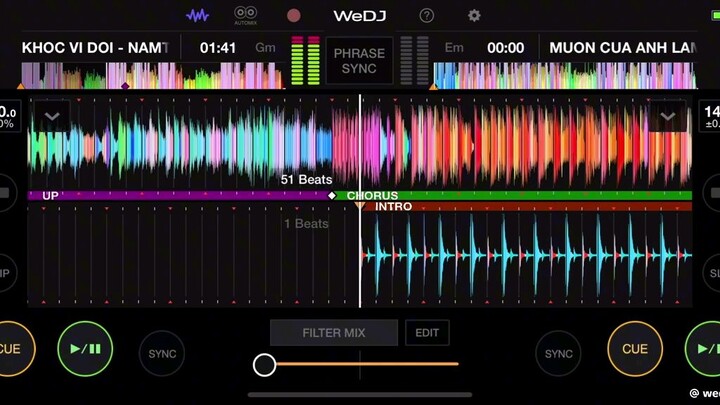Open the settings gear icon
Viewport: 720px width, 405px height.
[474, 15]
